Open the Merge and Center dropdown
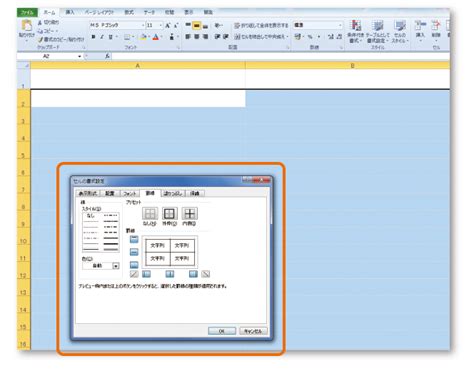 pos(287,37)
